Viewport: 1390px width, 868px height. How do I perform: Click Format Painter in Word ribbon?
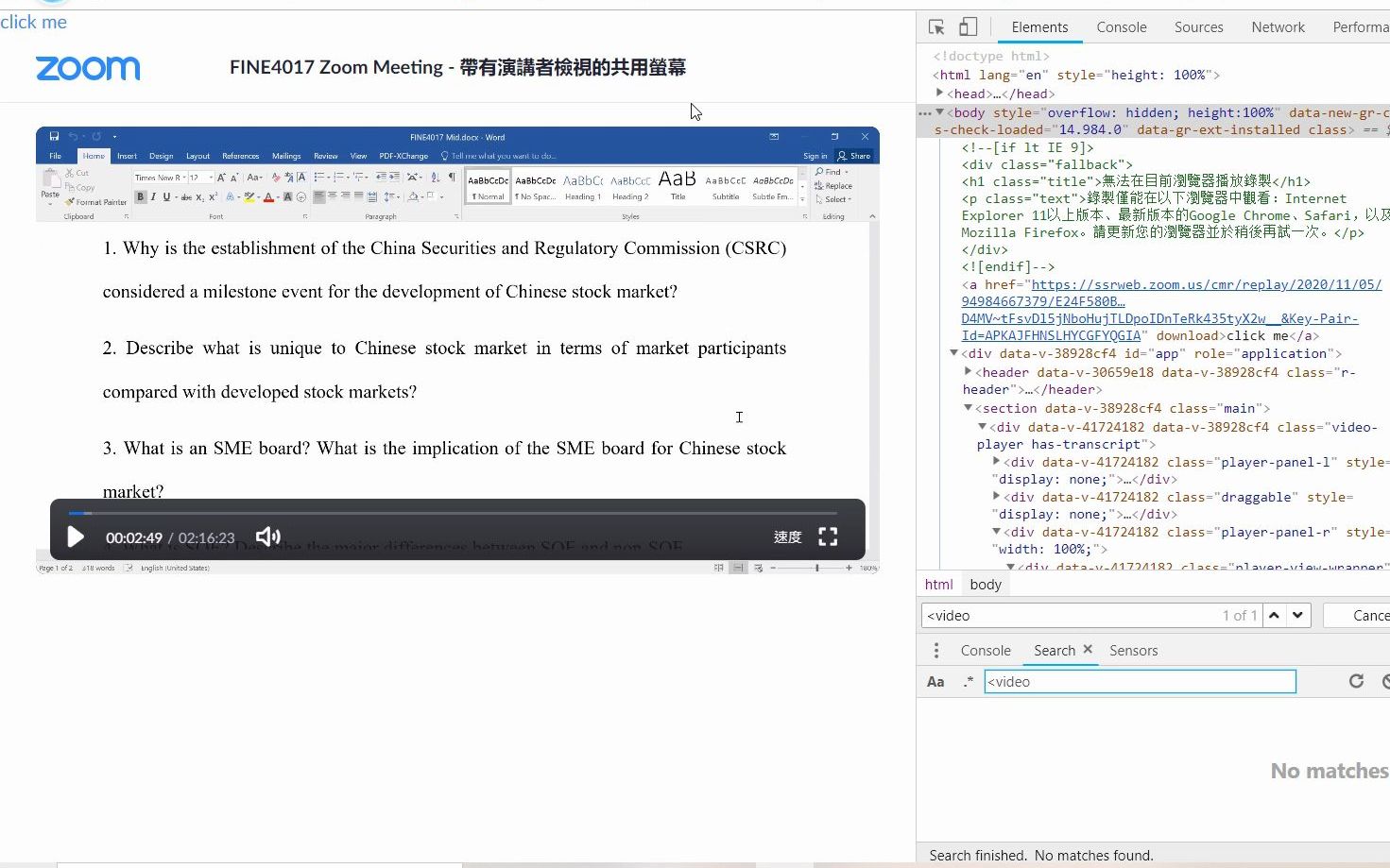coord(95,202)
